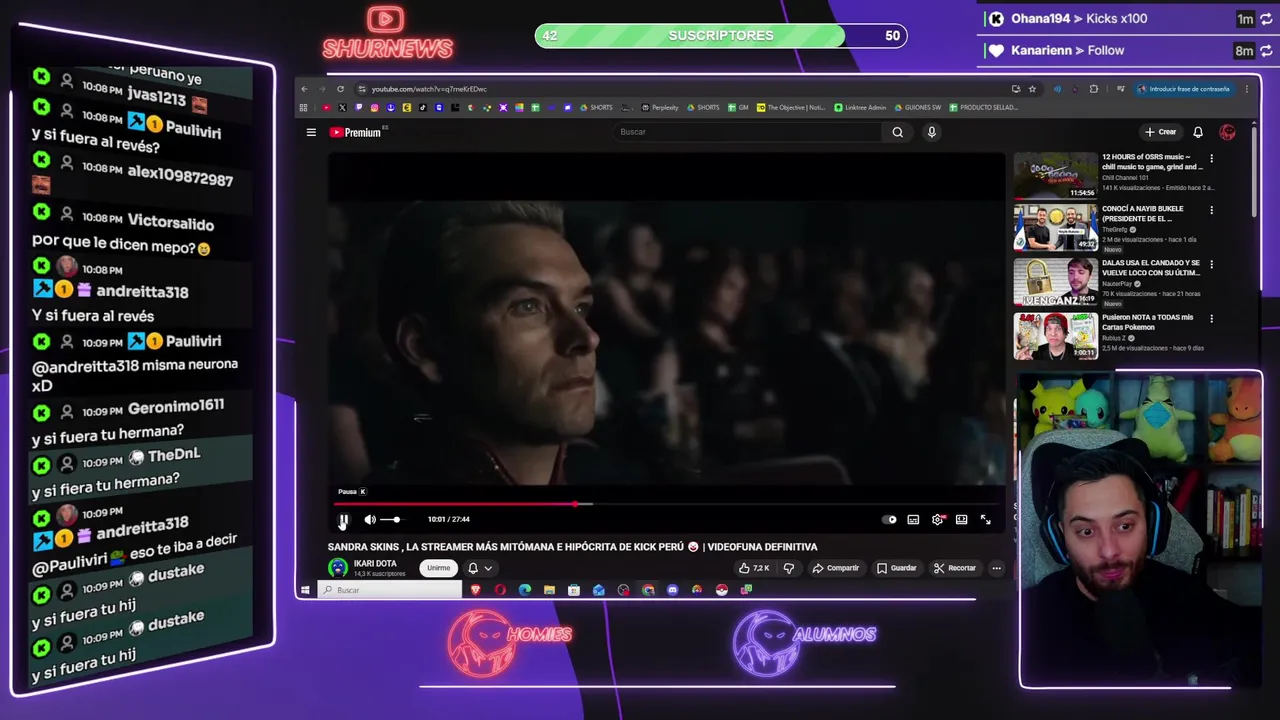Screen dimensions: 1280x720
Task: Switch to theater mode view
Action: point(961,519)
